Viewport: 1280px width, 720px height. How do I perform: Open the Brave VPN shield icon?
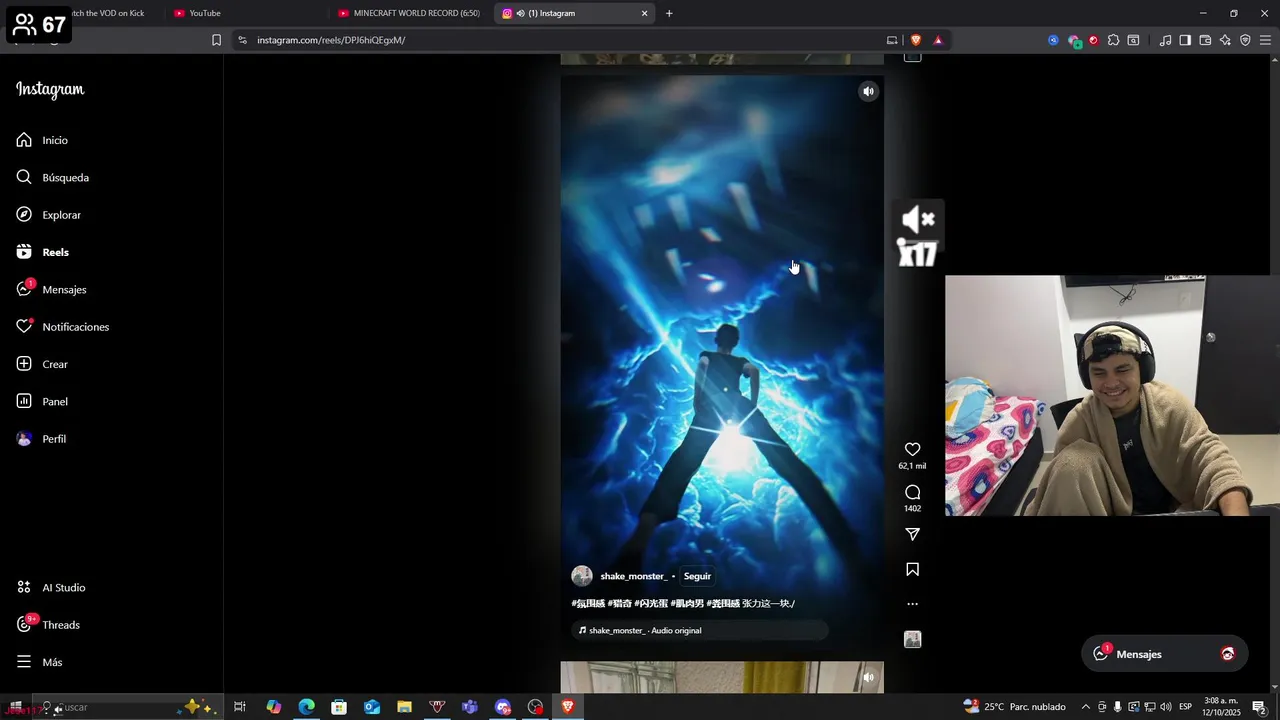pyautogui.click(x=1245, y=40)
